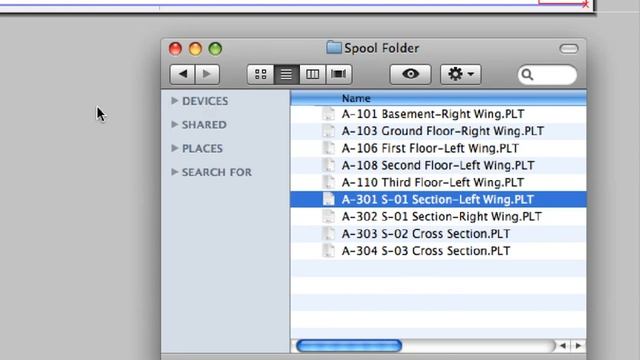Screen dimensions: 640x360
Task: Select A-304 S-03 Cross Section.PLT
Action: (438, 251)
